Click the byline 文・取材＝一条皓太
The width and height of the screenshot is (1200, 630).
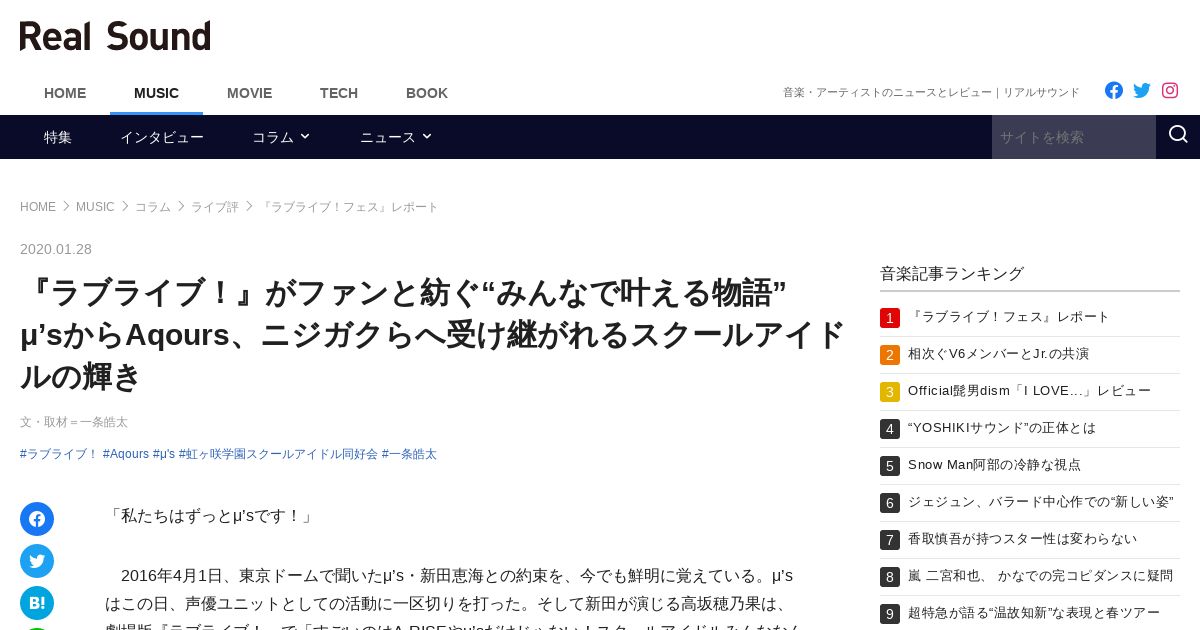pos(74,422)
